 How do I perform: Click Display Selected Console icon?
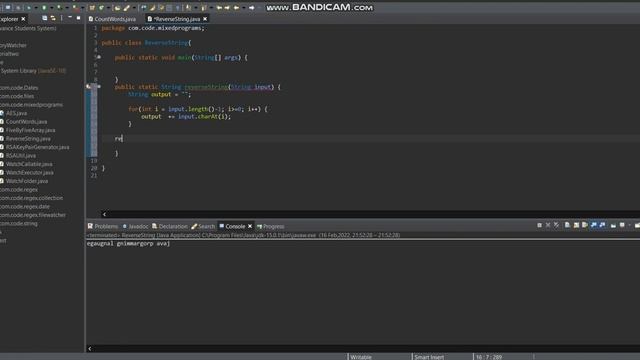(x=622, y=225)
